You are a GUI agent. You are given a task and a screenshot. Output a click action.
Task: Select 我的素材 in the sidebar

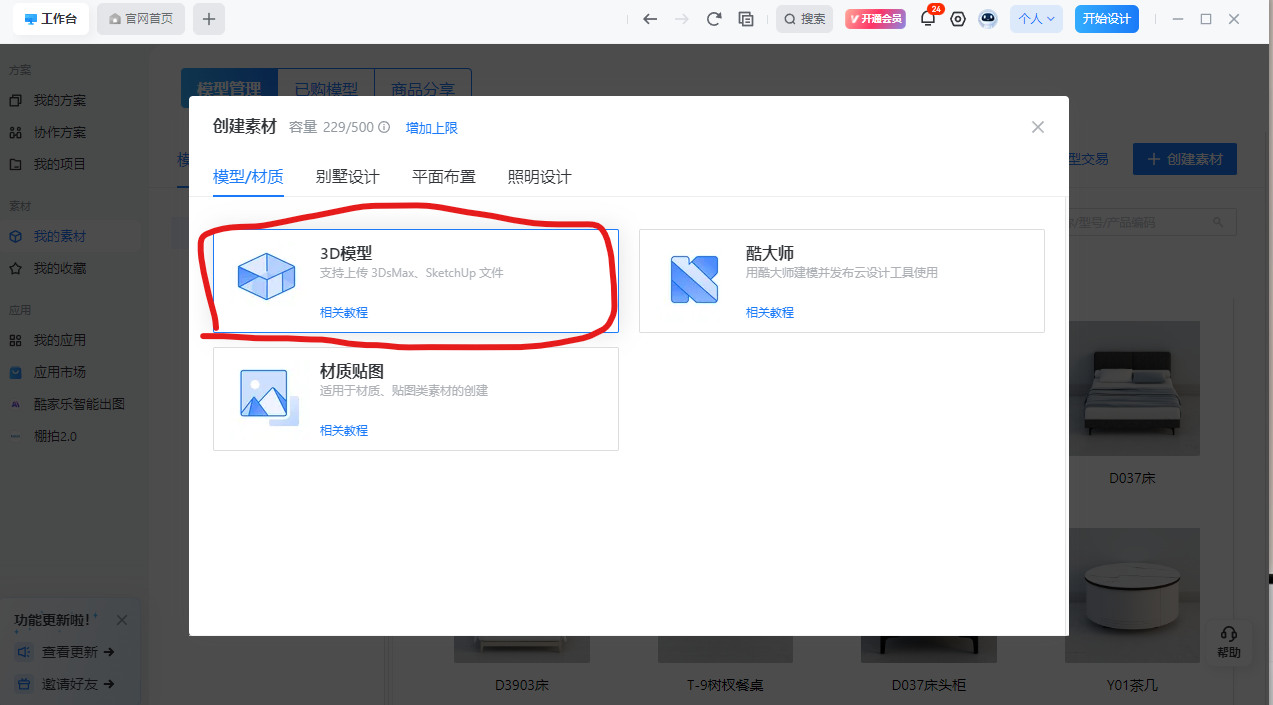(x=60, y=236)
